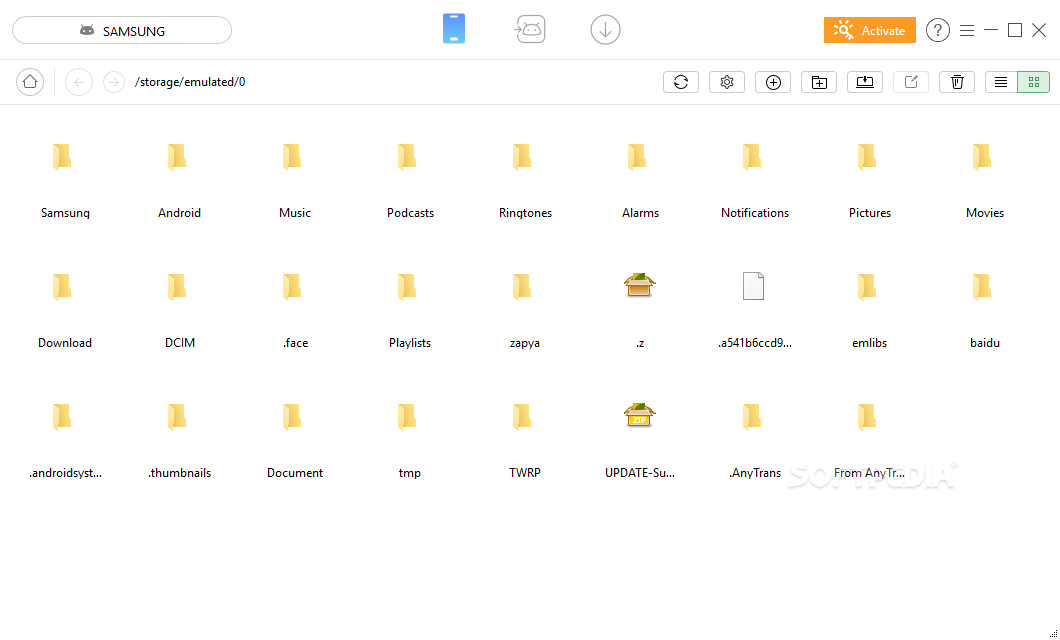Click the send to computer icon
The height and width of the screenshot is (640, 1060).
pyautogui.click(x=865, y=82)
